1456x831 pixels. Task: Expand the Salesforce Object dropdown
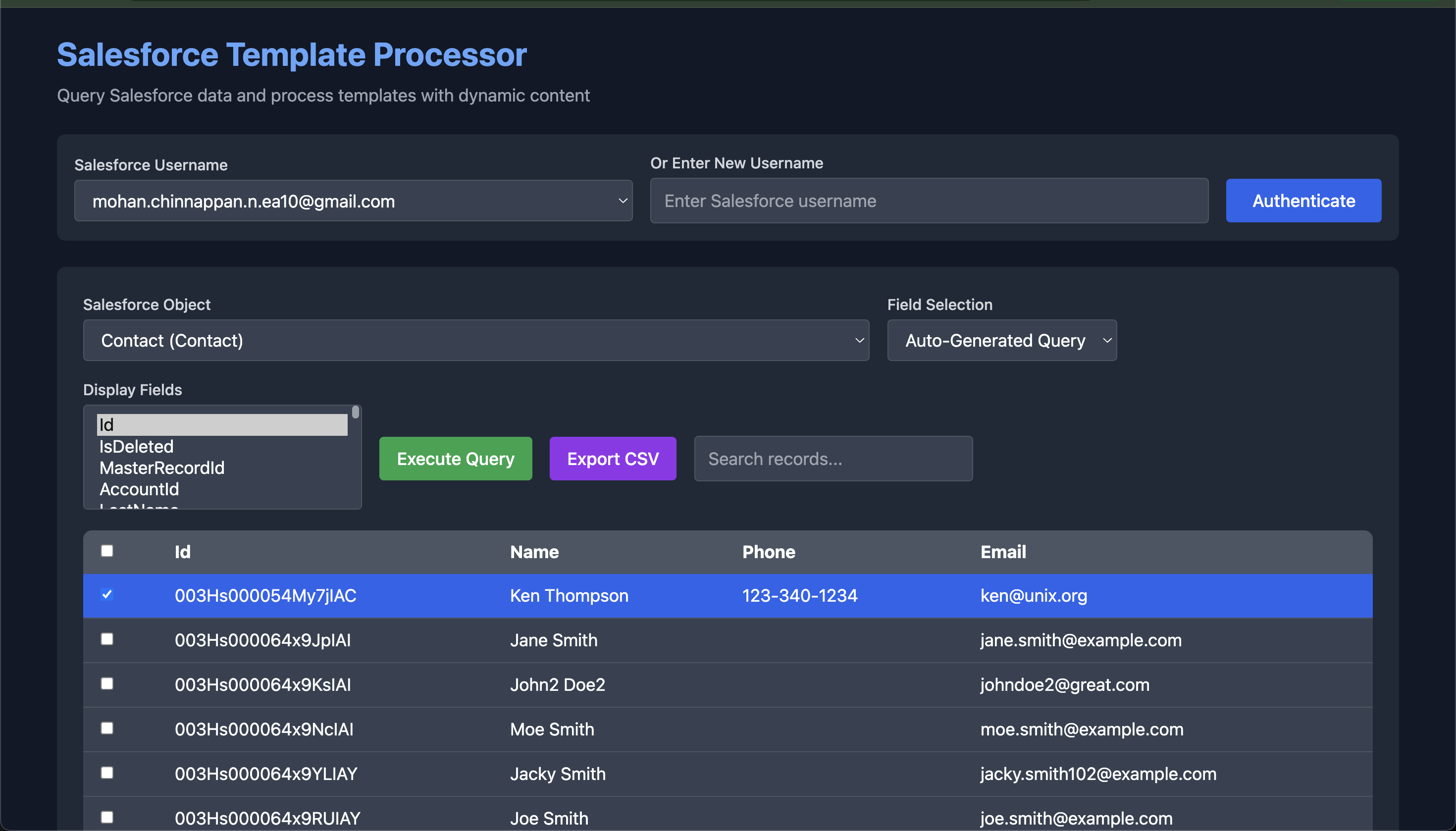[x=475, y=340]
